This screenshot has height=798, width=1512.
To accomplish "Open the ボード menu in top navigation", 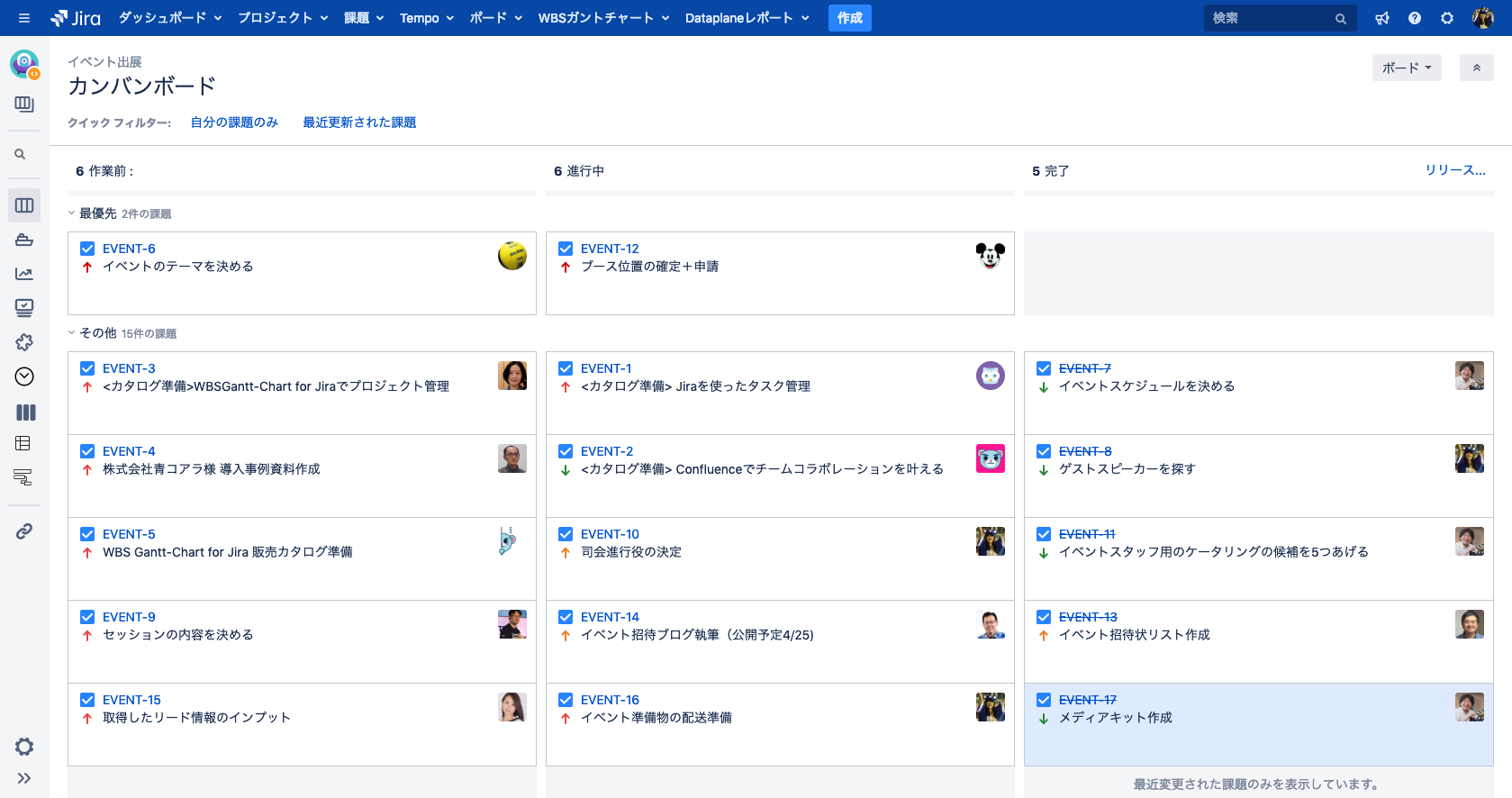I will coord(496,18).
